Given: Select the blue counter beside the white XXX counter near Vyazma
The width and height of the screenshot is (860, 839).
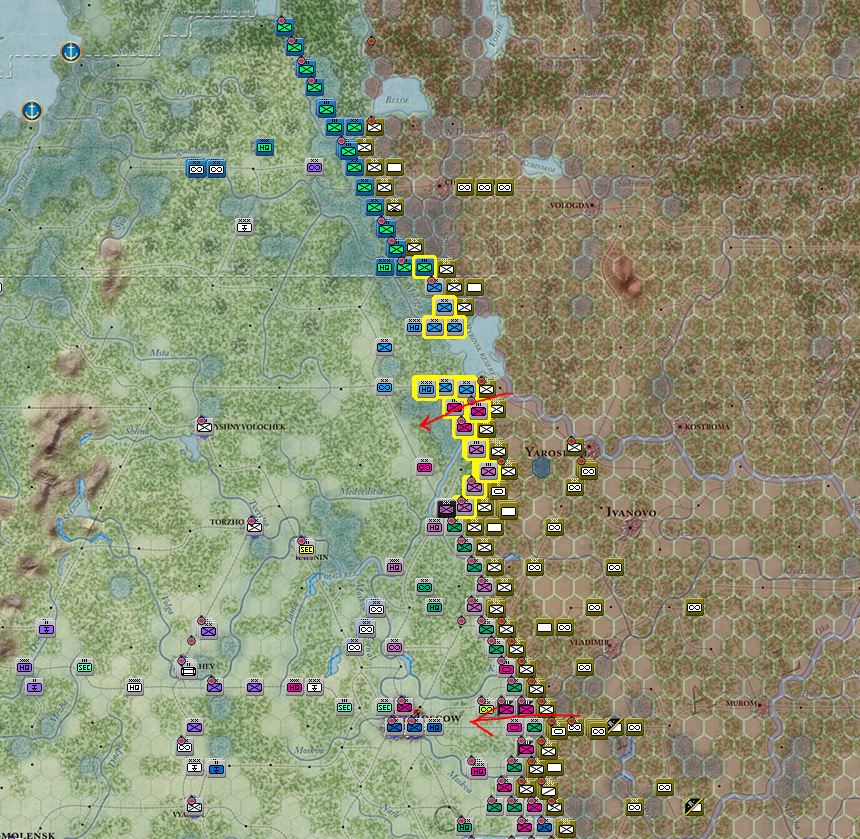Looking at the screenshot, I should (216, 768).
